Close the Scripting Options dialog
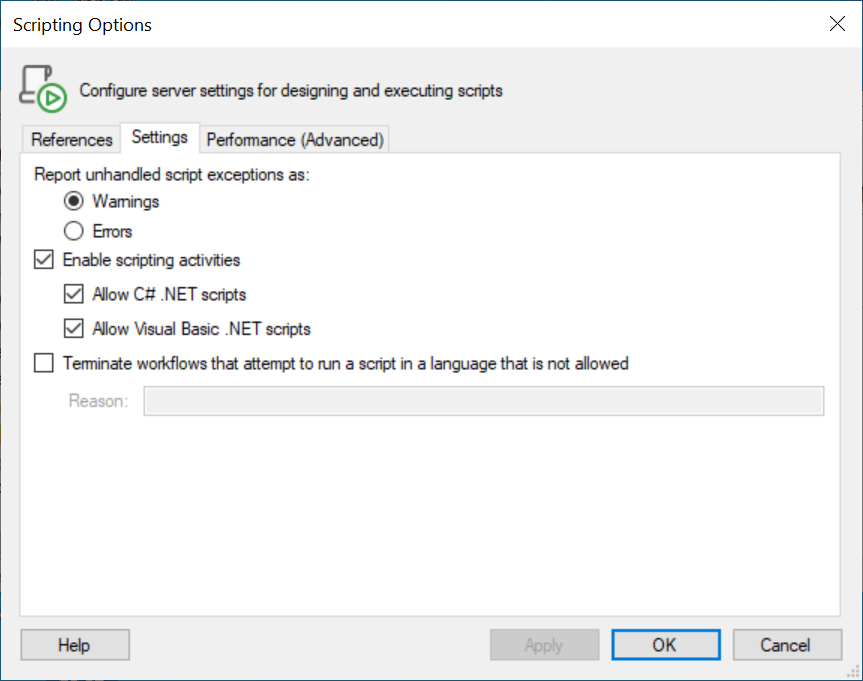This screenshot has width=863, height=681. (837, 24)
